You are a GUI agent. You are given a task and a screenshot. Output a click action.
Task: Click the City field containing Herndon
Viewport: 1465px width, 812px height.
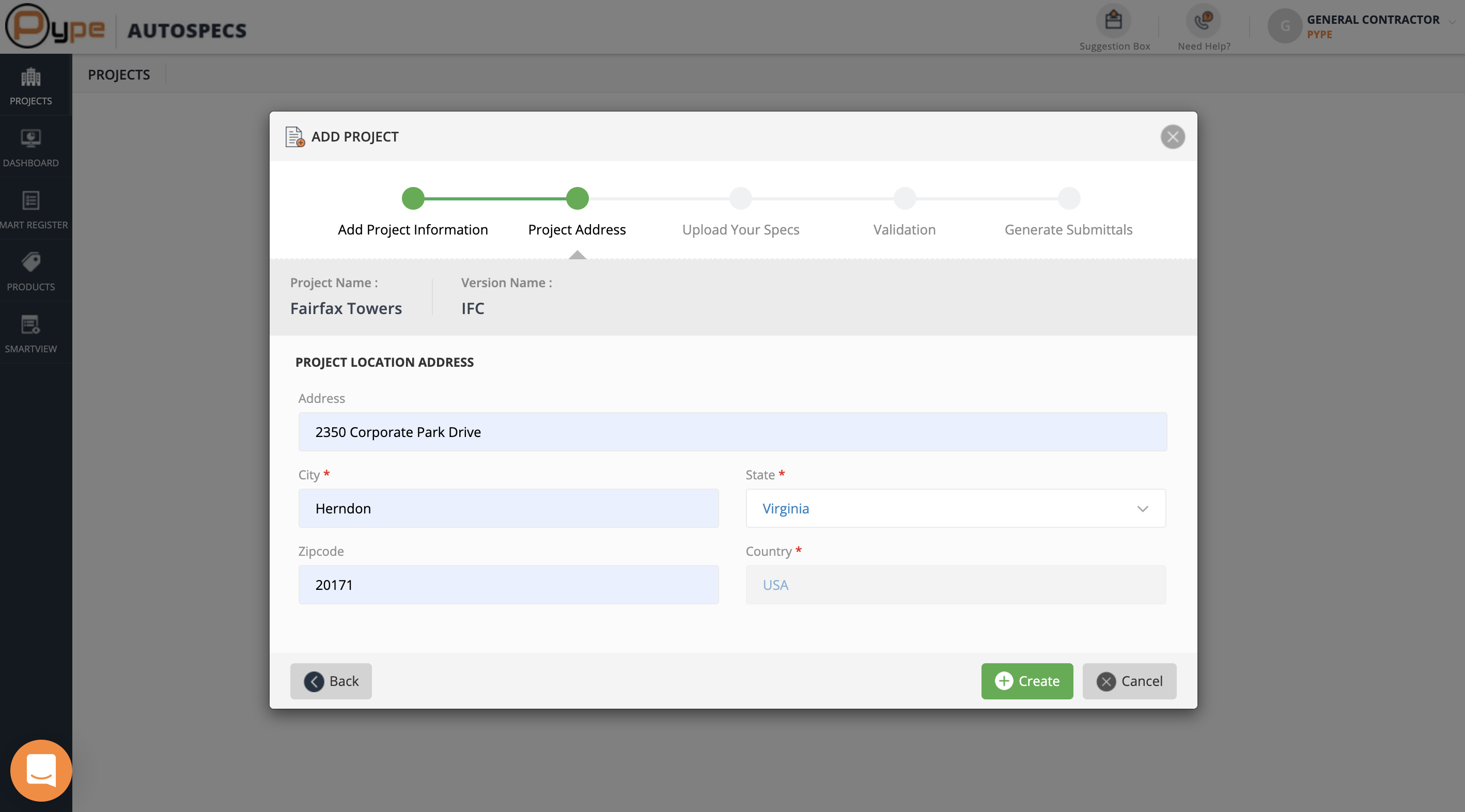[x=508, y=508]
